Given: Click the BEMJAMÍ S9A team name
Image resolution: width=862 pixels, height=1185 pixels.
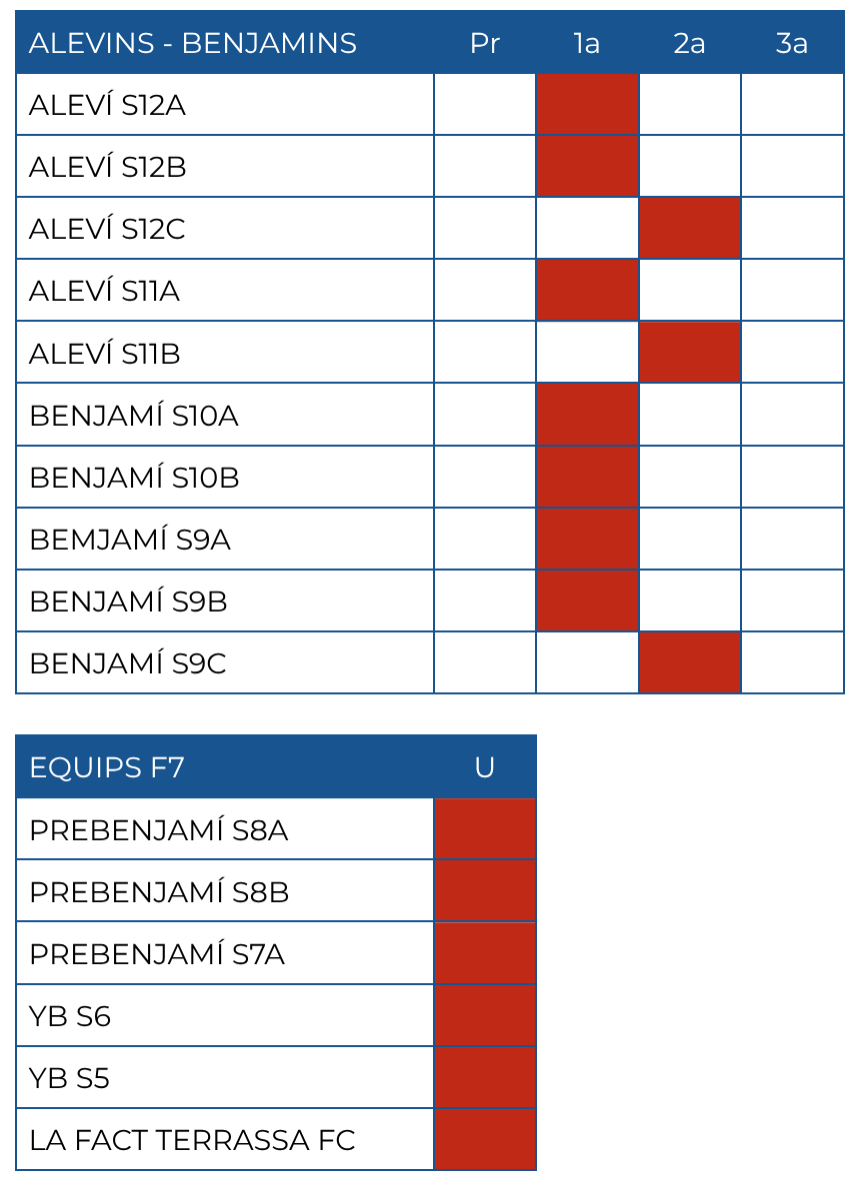Looking at the screenshot, I should pyautogui.click(x=130, y=540).
